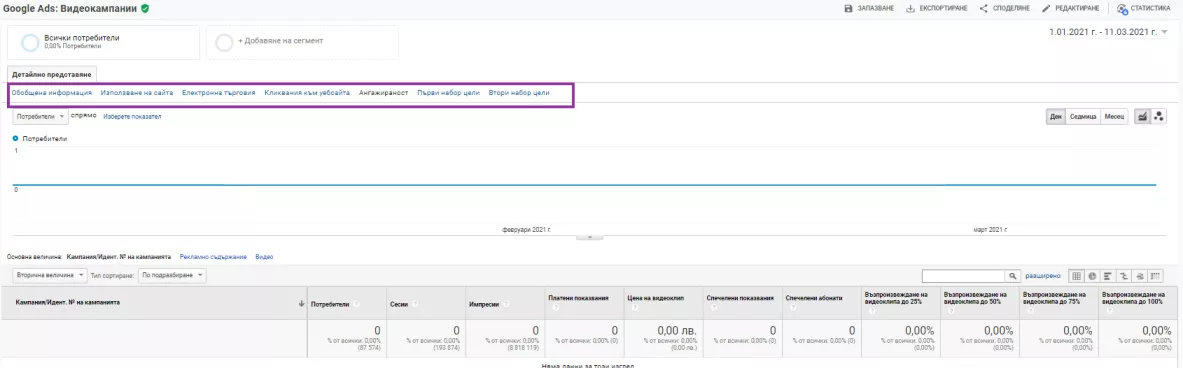This screenshot has width=1183, height=368.
Task: Click the table search magnifier icon
Action: 1013,276
